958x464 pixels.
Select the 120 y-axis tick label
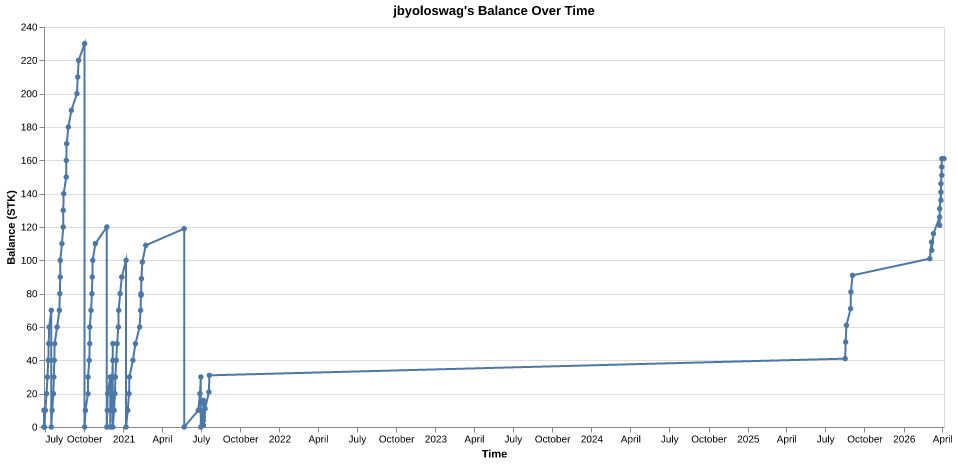29,227
